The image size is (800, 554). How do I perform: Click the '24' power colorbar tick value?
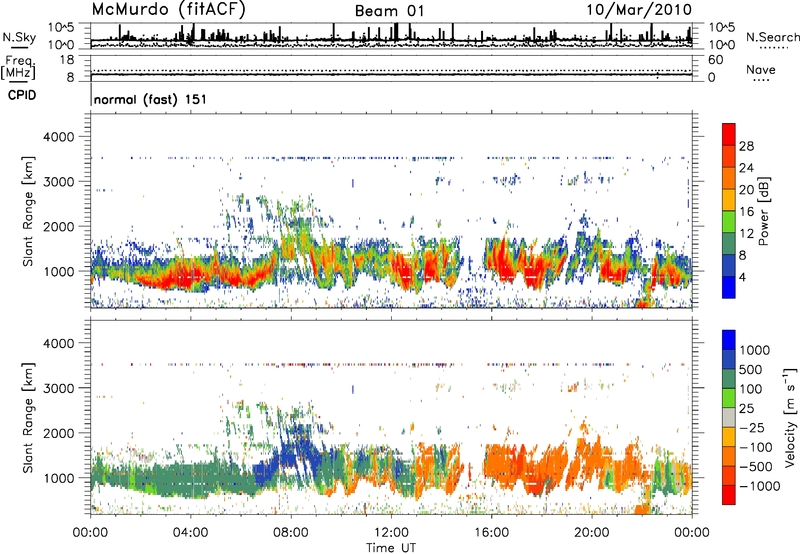tap(746, 168)
